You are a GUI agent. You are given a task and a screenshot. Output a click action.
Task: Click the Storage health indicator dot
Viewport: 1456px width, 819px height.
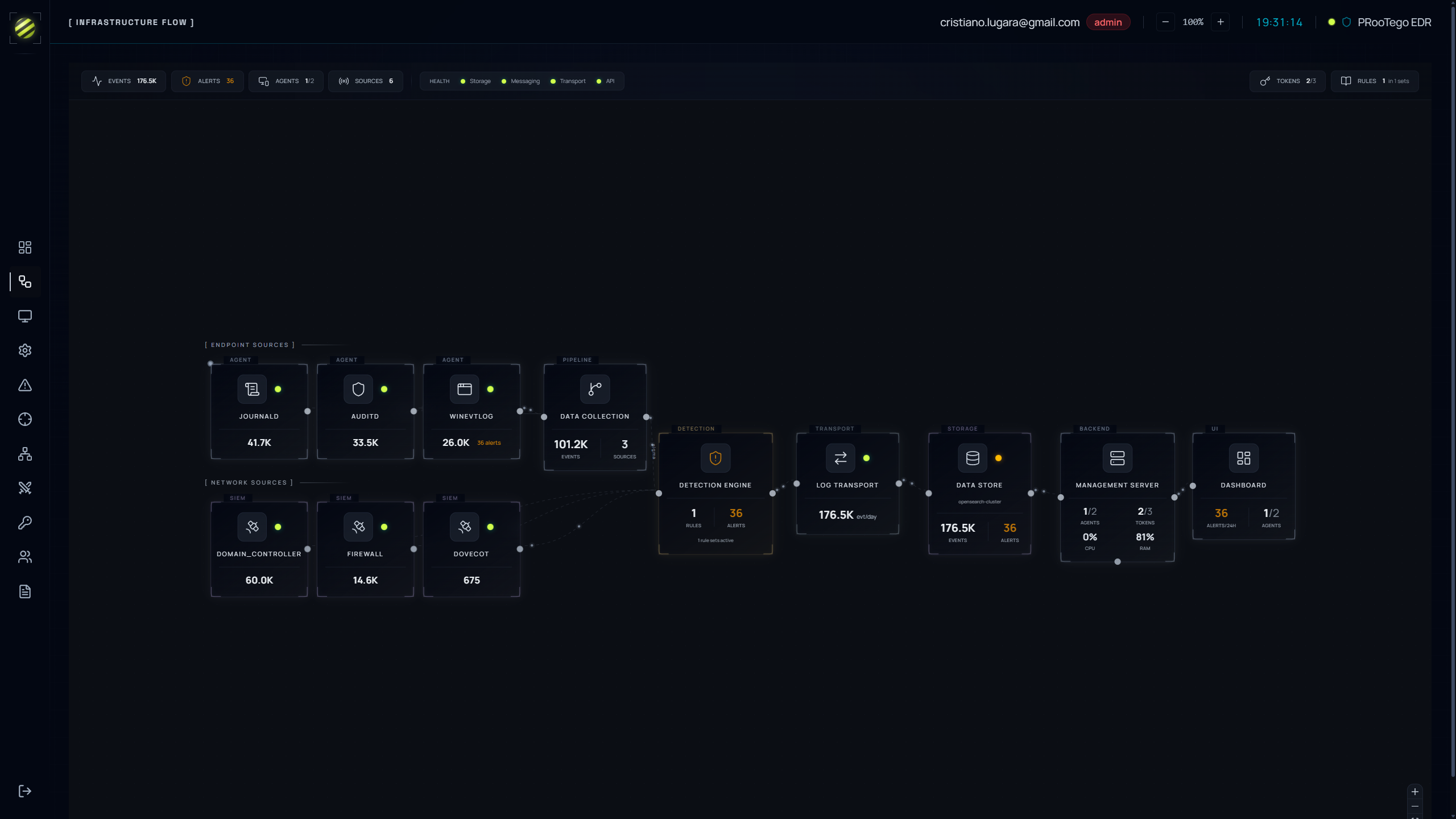463,81
